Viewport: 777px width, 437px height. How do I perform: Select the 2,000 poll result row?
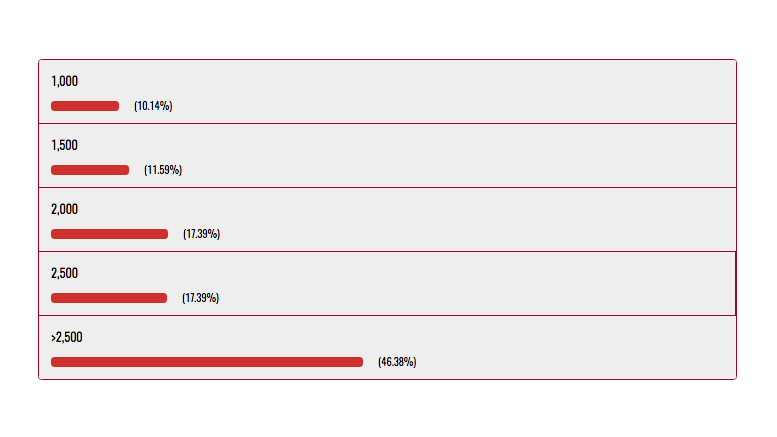[388, 219]
